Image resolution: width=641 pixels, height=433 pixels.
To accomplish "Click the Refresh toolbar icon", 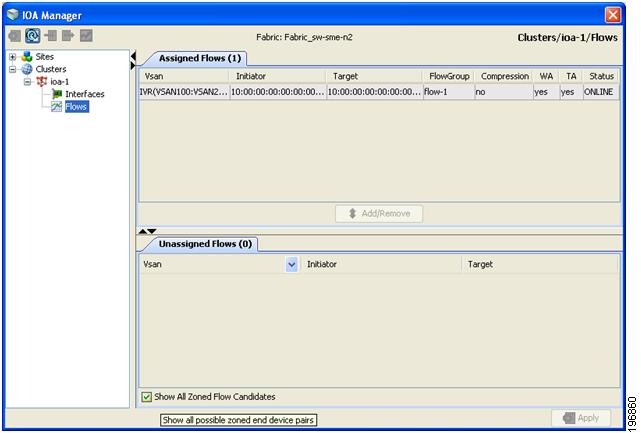I will click(33, 36).
